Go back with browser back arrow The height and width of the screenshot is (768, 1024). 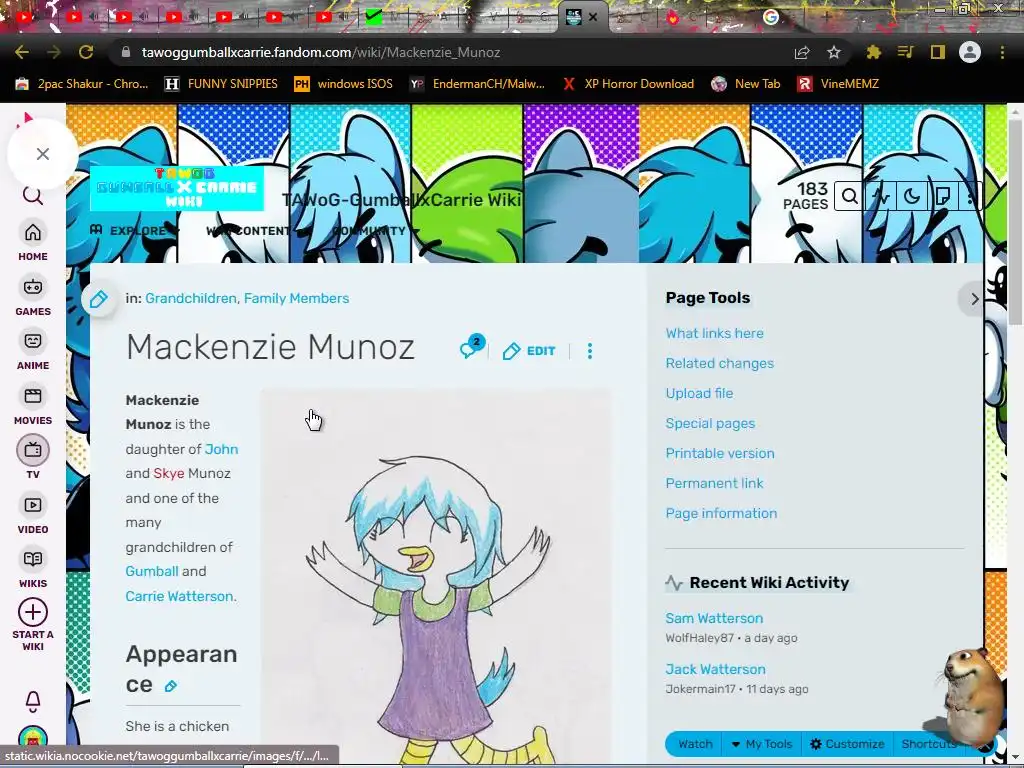(22, 52)
